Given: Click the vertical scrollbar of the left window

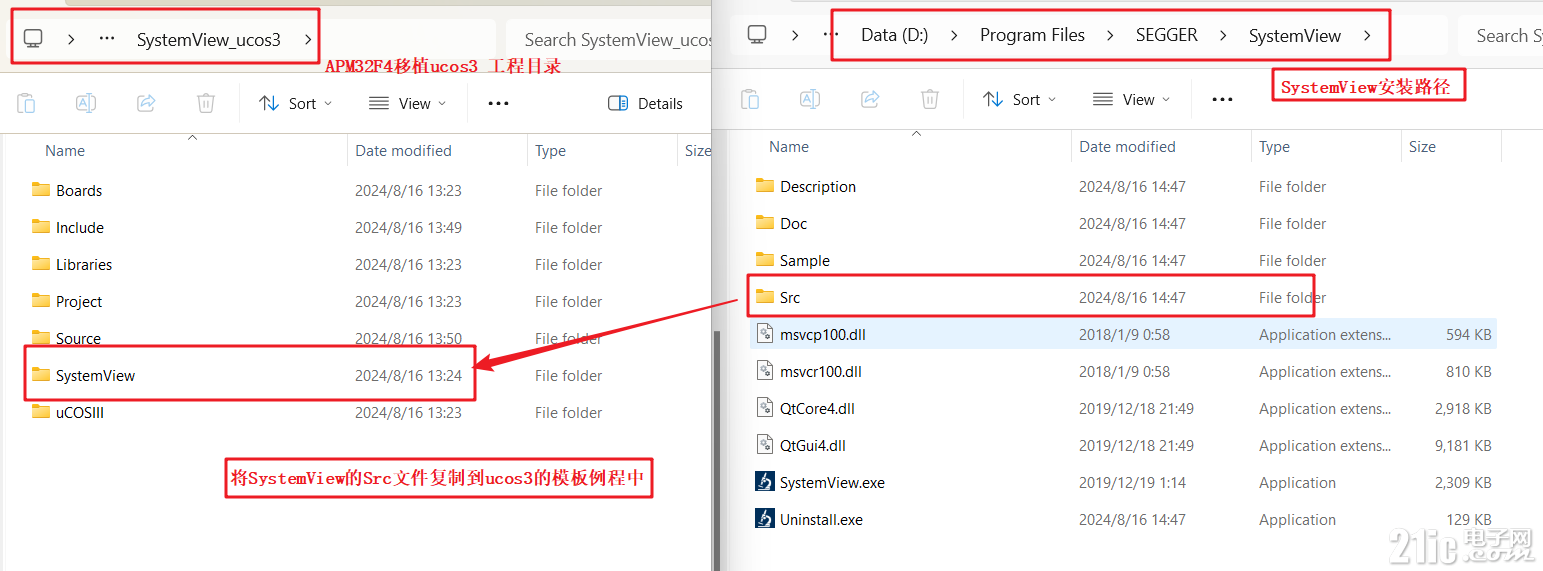Looking at the screenshot, I should [715, 450].
